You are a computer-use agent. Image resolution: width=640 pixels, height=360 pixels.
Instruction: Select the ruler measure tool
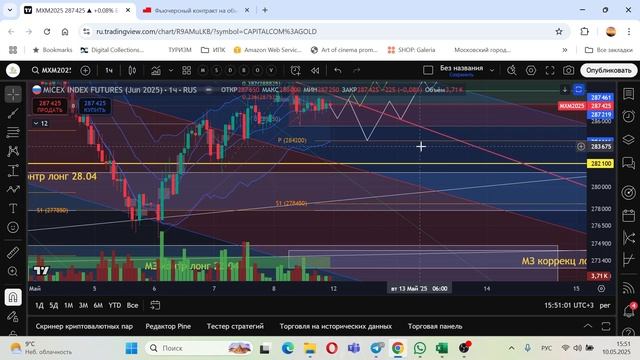tap(13, 253)
